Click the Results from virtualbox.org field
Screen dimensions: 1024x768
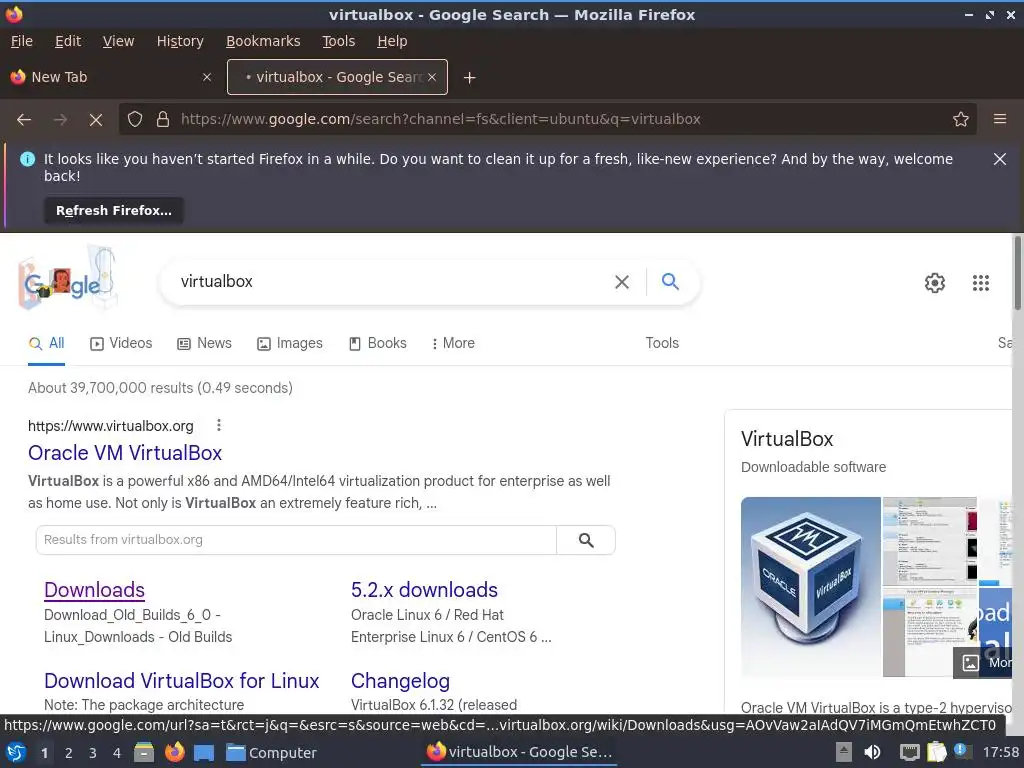click(x=296, y=540)
